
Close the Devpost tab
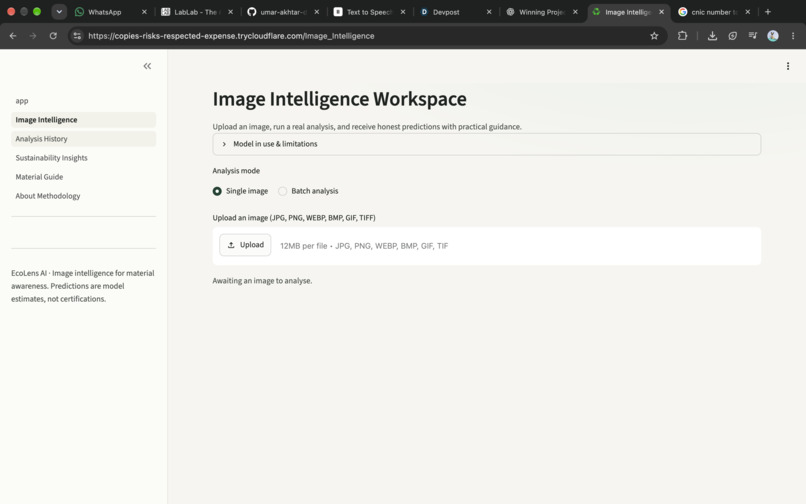[489, 12]
